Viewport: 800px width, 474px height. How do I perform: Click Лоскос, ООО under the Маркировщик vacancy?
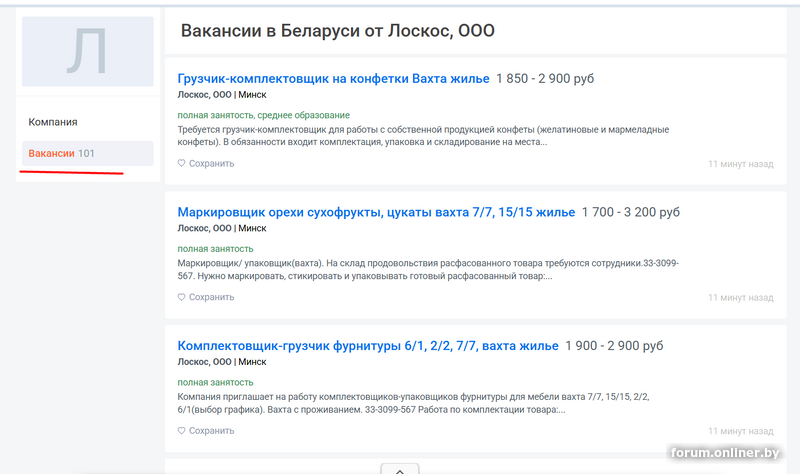(x=204, y=228)
